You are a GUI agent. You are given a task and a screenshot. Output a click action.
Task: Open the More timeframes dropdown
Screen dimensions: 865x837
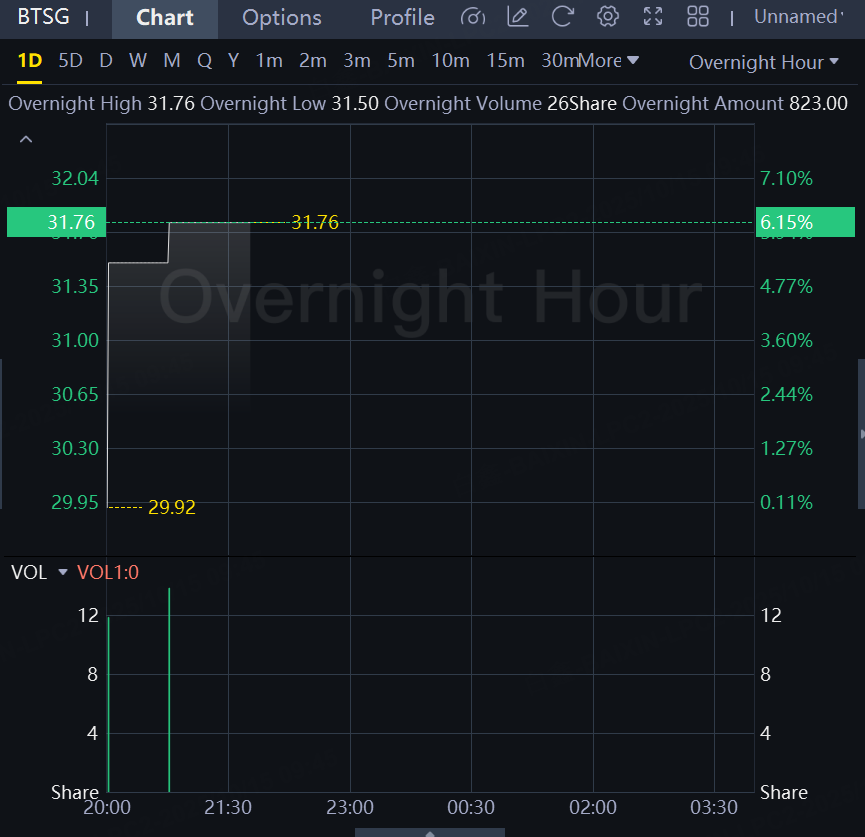pyautogui.click(x=609, y=61)
